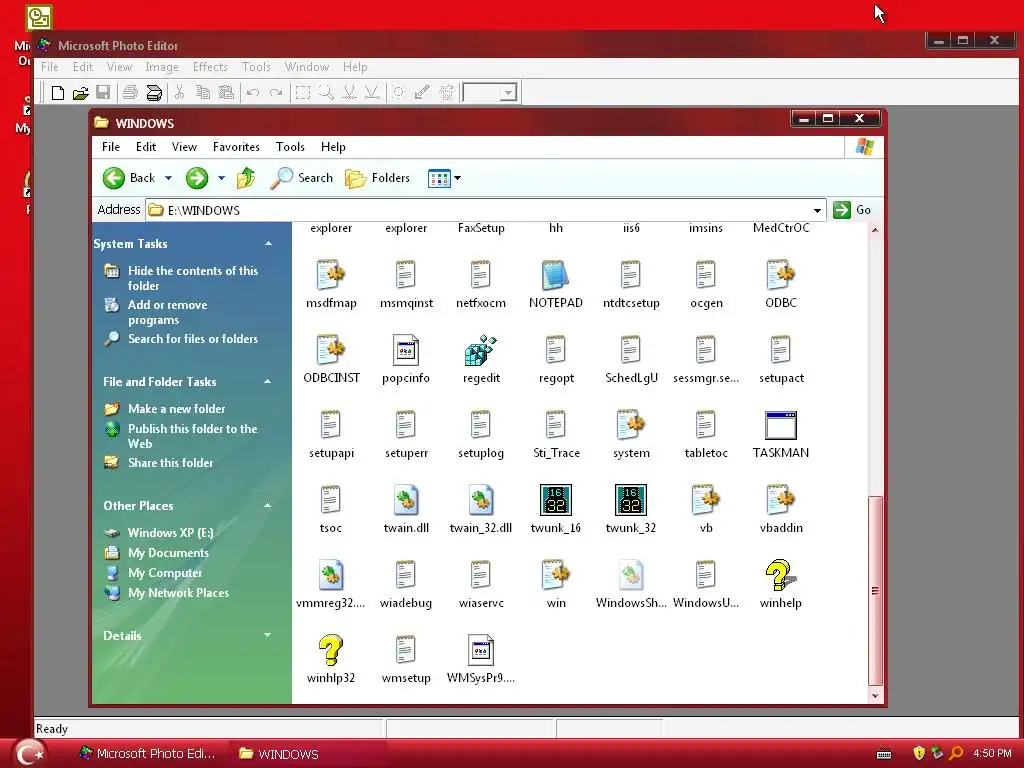Image resolution: width=1024 pixels, height=768 pixels.
Task: Click Scan icon in Photo Editor toolbar
Action: [x=154, y=93]
